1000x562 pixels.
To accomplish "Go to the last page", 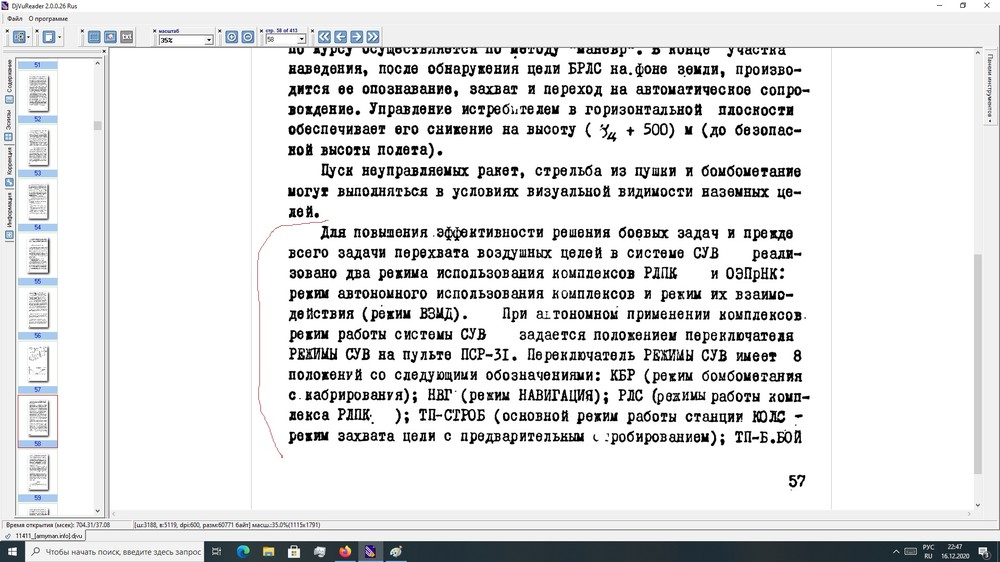I will pos(373,37).
